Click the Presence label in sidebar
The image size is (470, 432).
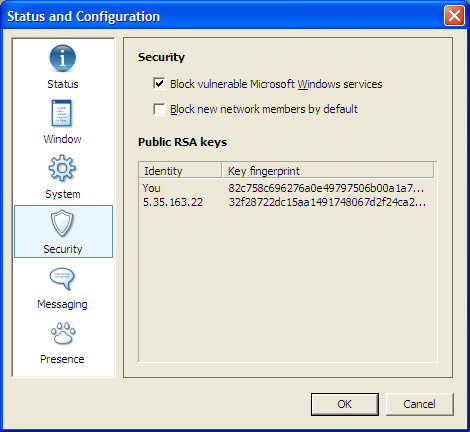point(62,359)
